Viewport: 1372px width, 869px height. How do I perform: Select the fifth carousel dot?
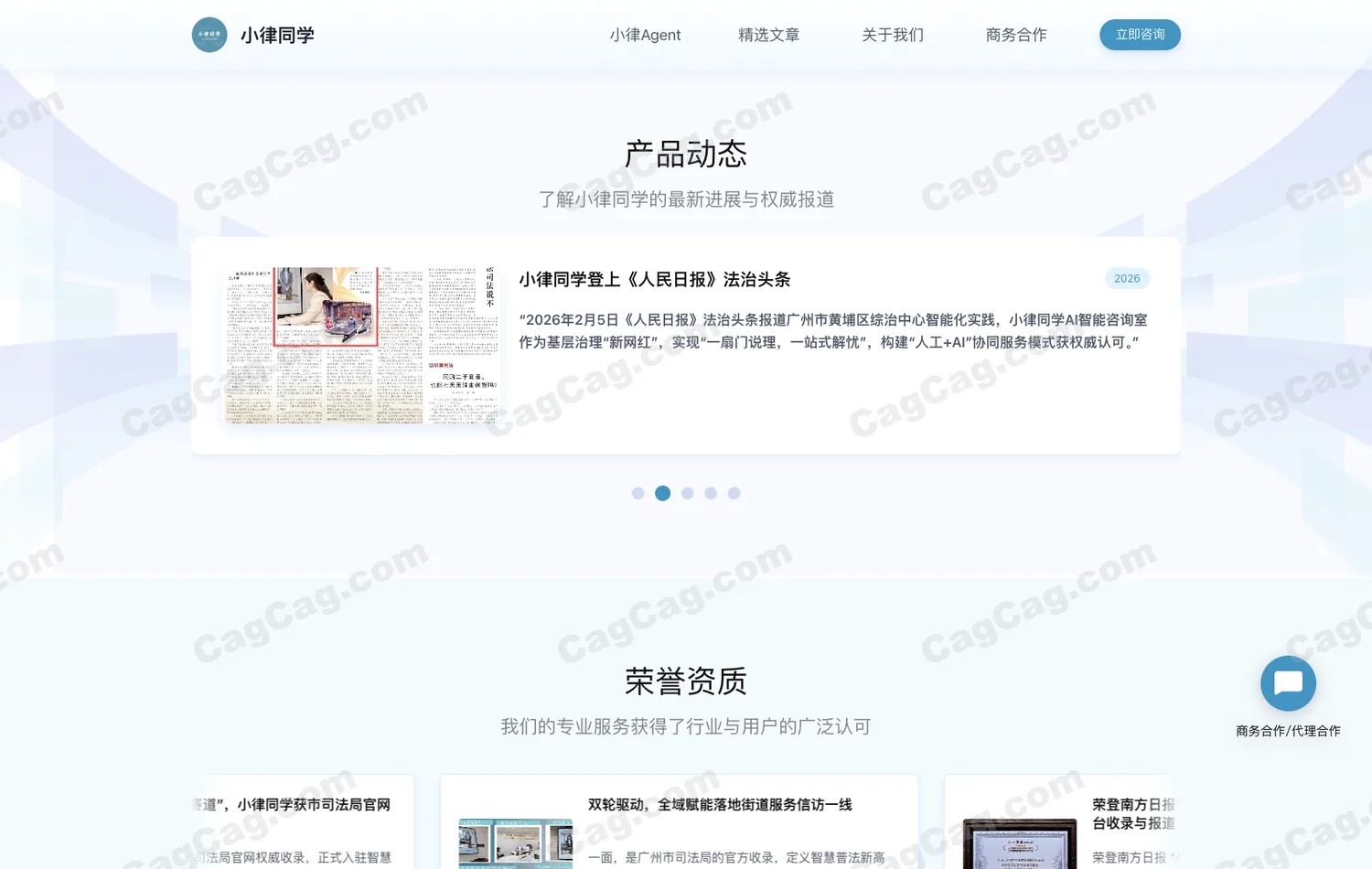734,493
